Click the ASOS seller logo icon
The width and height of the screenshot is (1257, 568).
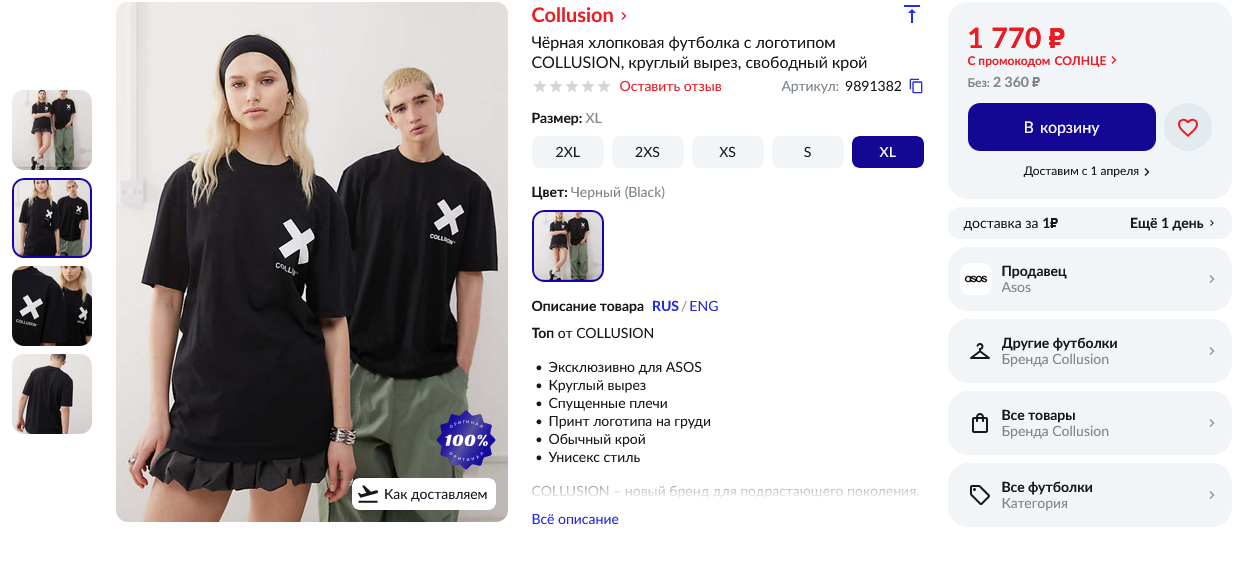tap(976, 279)
